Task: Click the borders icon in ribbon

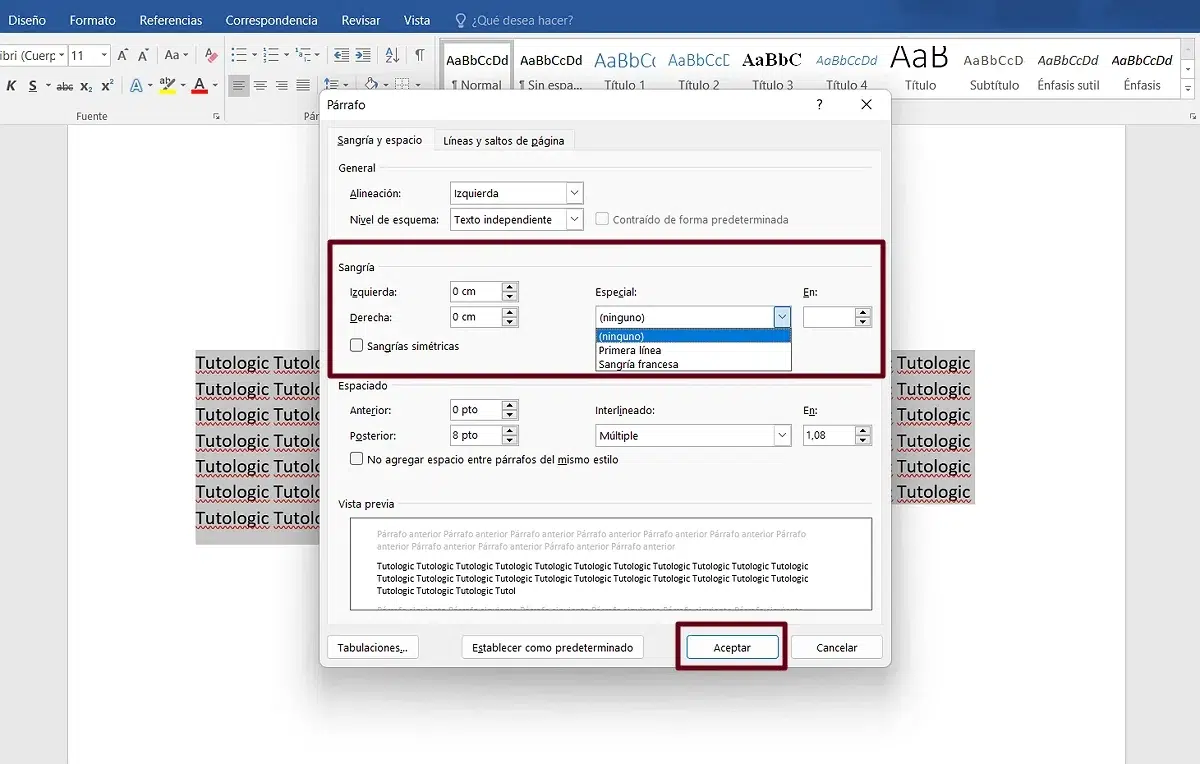Action: click(x=402, y=86)
